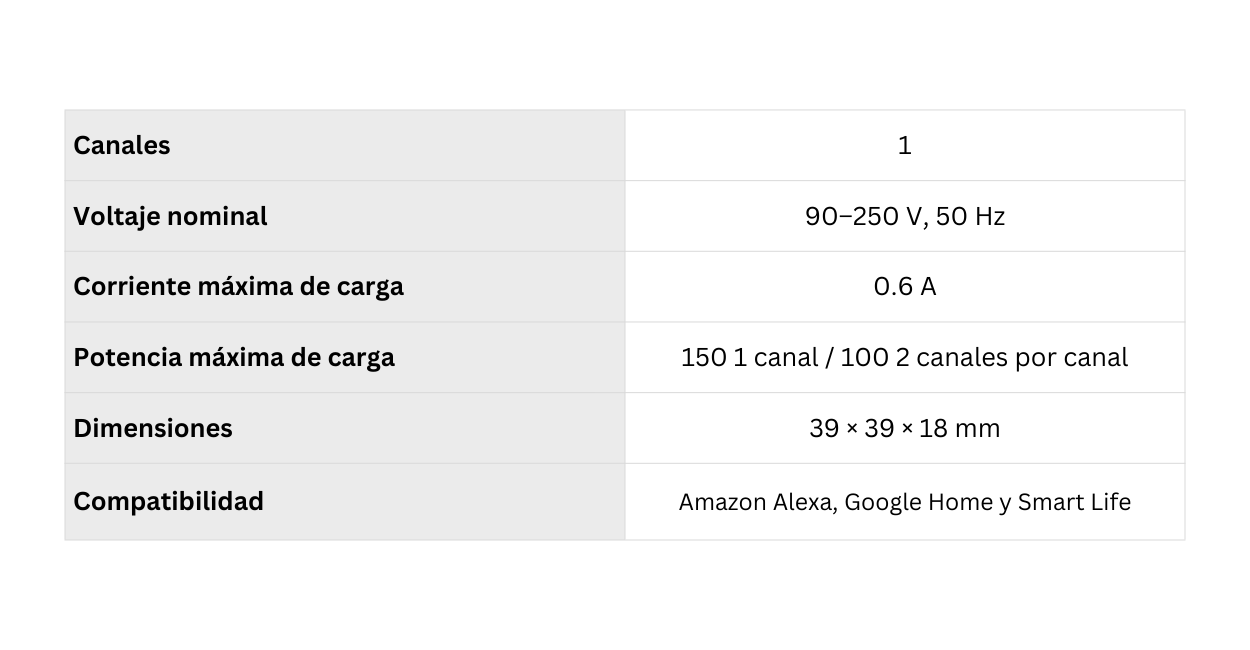This screenshot has width=1250, height=650.
Task: Select the Potencia máxima de carga label
Action: click(234, 358)
